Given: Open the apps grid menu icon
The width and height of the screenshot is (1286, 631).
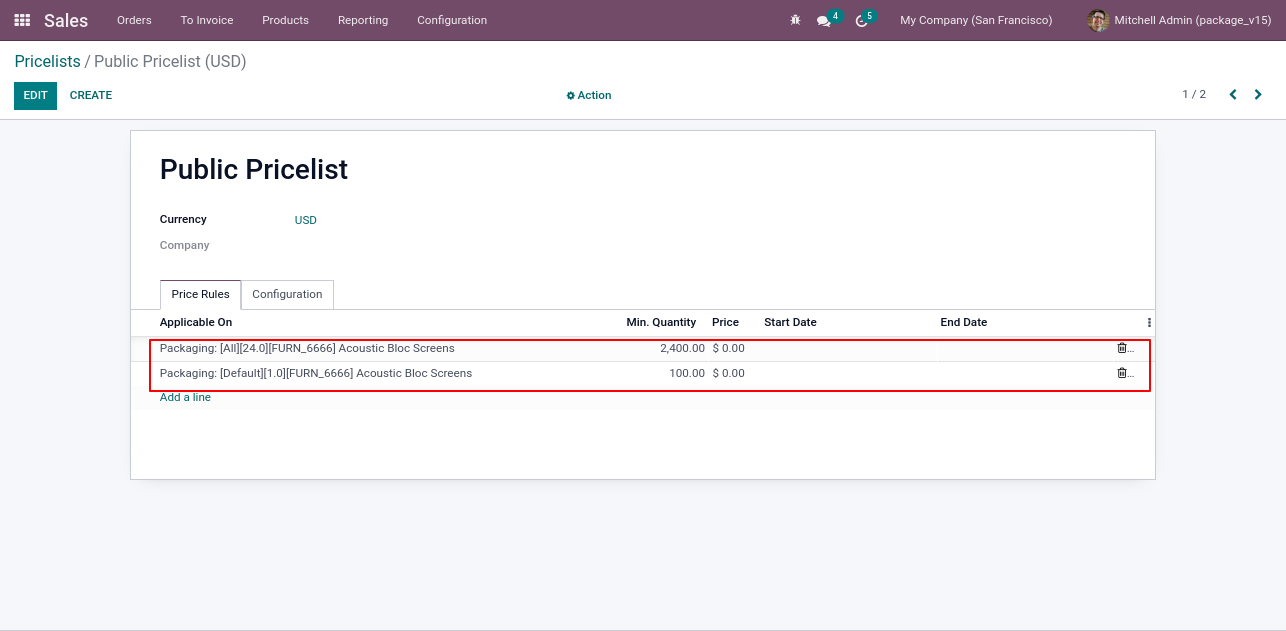Looking at the screenshot, I should tap(22, 20).
